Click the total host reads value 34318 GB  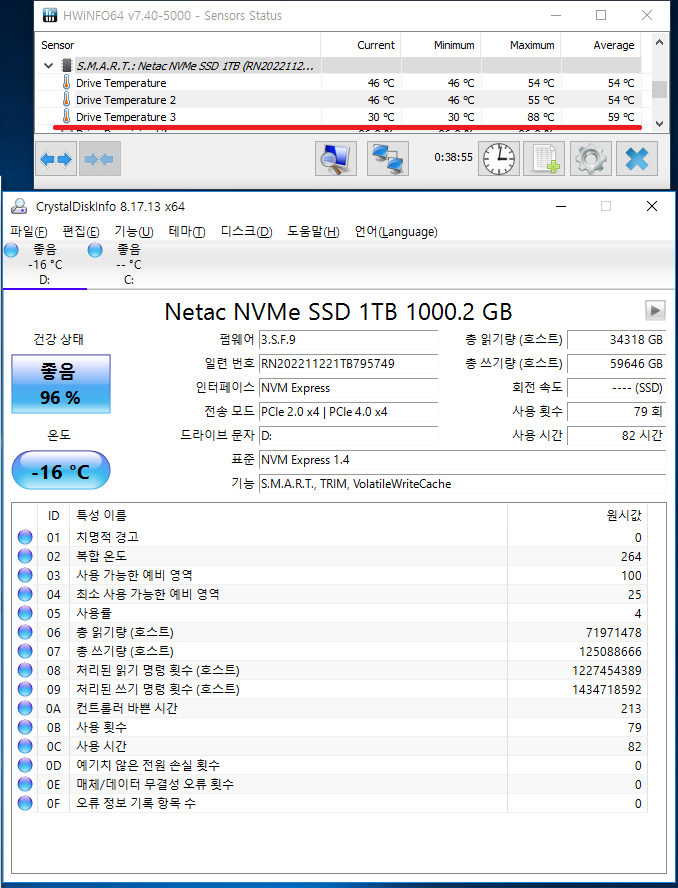click(x=616, y=340)
